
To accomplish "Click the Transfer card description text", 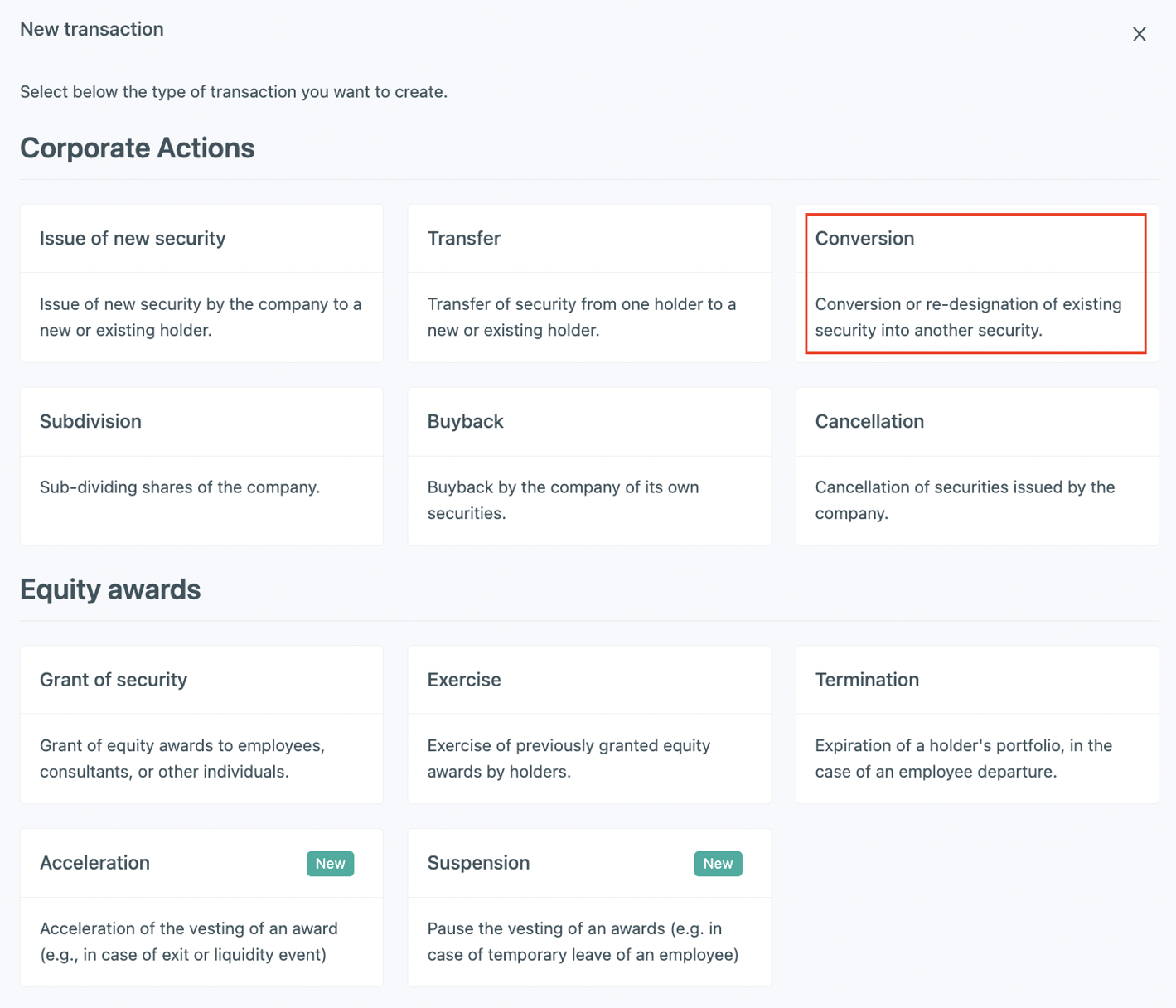I will point(581,317).
